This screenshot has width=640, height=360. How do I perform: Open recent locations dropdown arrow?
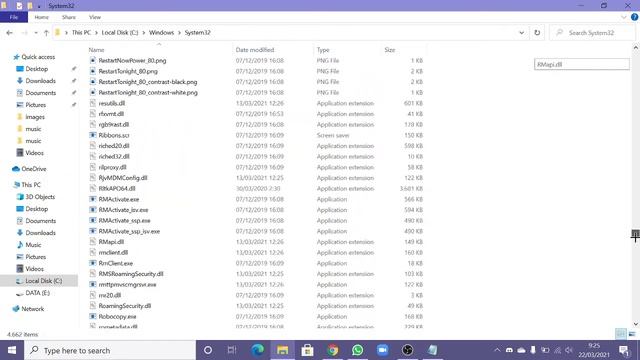point(36,33)
